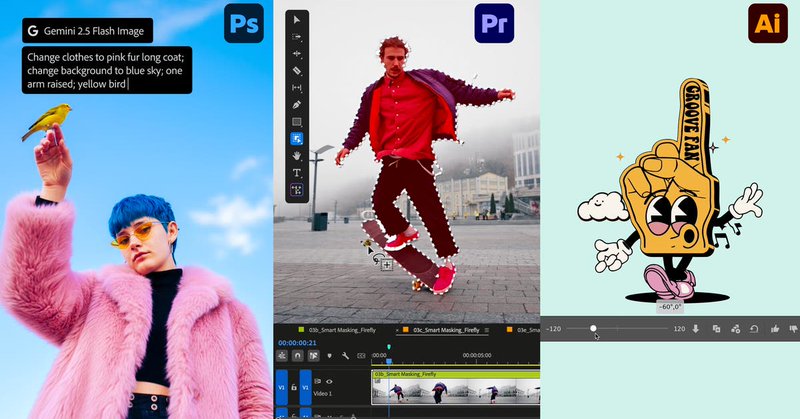Toggle snap magnet in timeline
The image size is (800, 419).
pyautogui.click(x=297, y=355)
